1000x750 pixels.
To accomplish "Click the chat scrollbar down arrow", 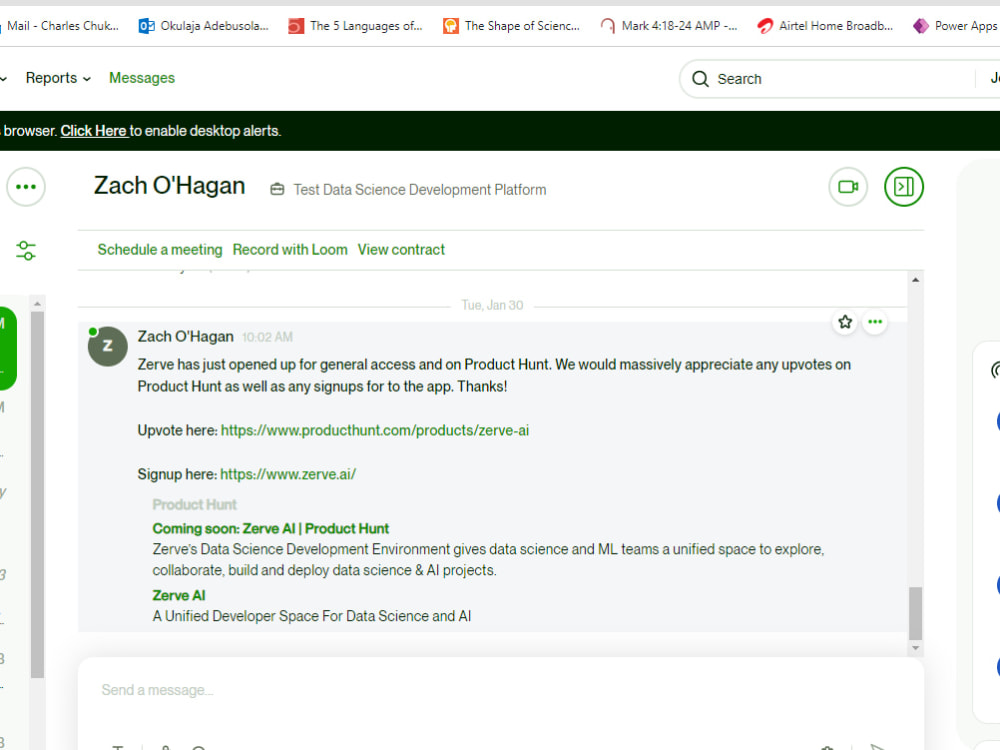I will tap(915, 648).
